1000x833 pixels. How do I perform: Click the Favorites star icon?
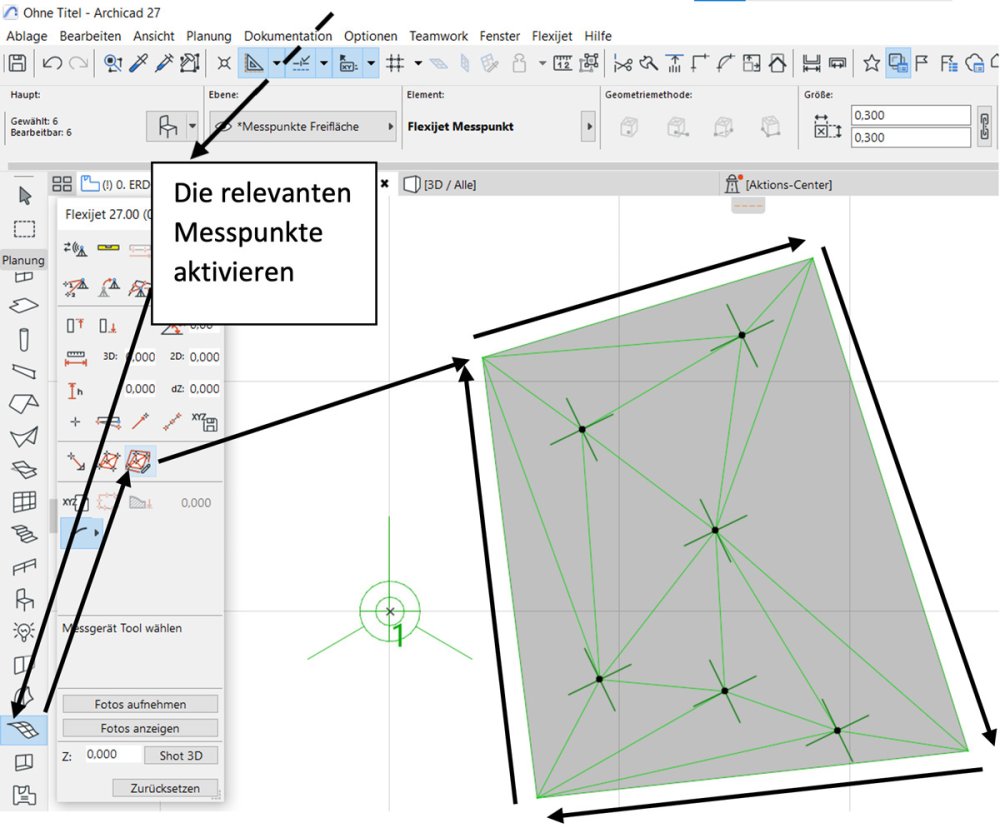[871, 63]
